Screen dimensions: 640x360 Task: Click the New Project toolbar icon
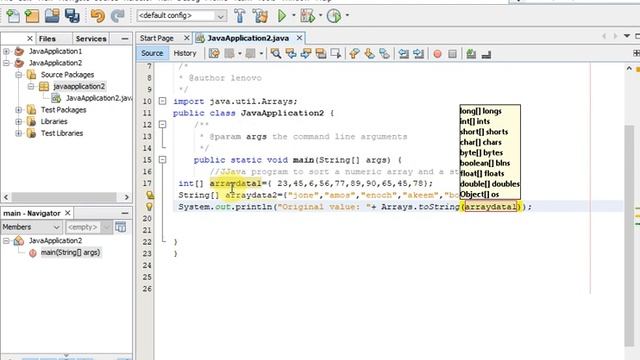click(x=32, y=16)
